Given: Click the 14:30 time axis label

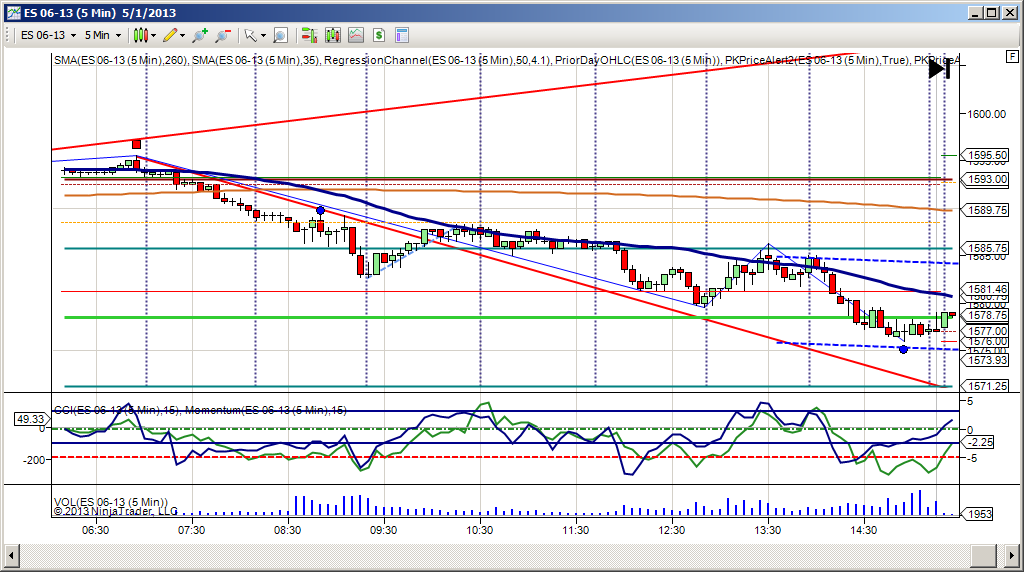Looking at the screenshot, I should click(x=863, y=530).
